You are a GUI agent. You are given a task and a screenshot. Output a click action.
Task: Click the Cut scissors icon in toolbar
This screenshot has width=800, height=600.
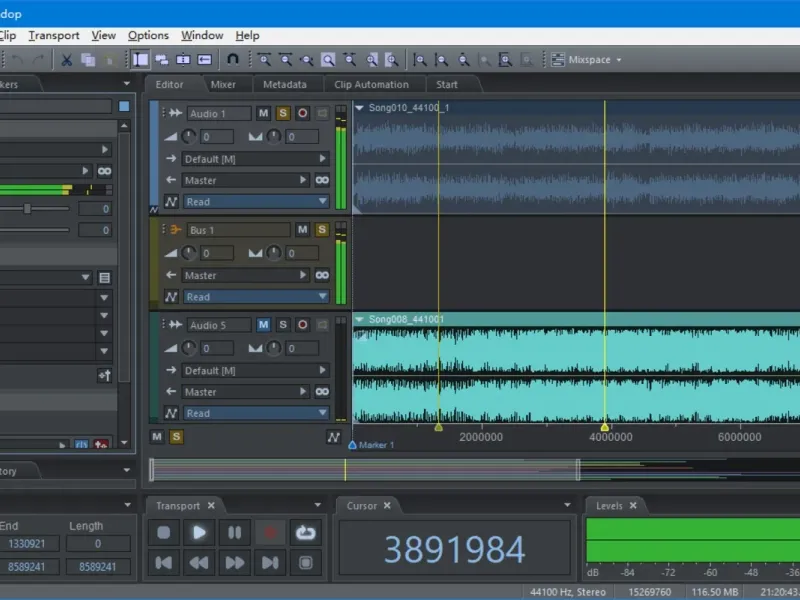pyautogui.click(x=67, y=60)
